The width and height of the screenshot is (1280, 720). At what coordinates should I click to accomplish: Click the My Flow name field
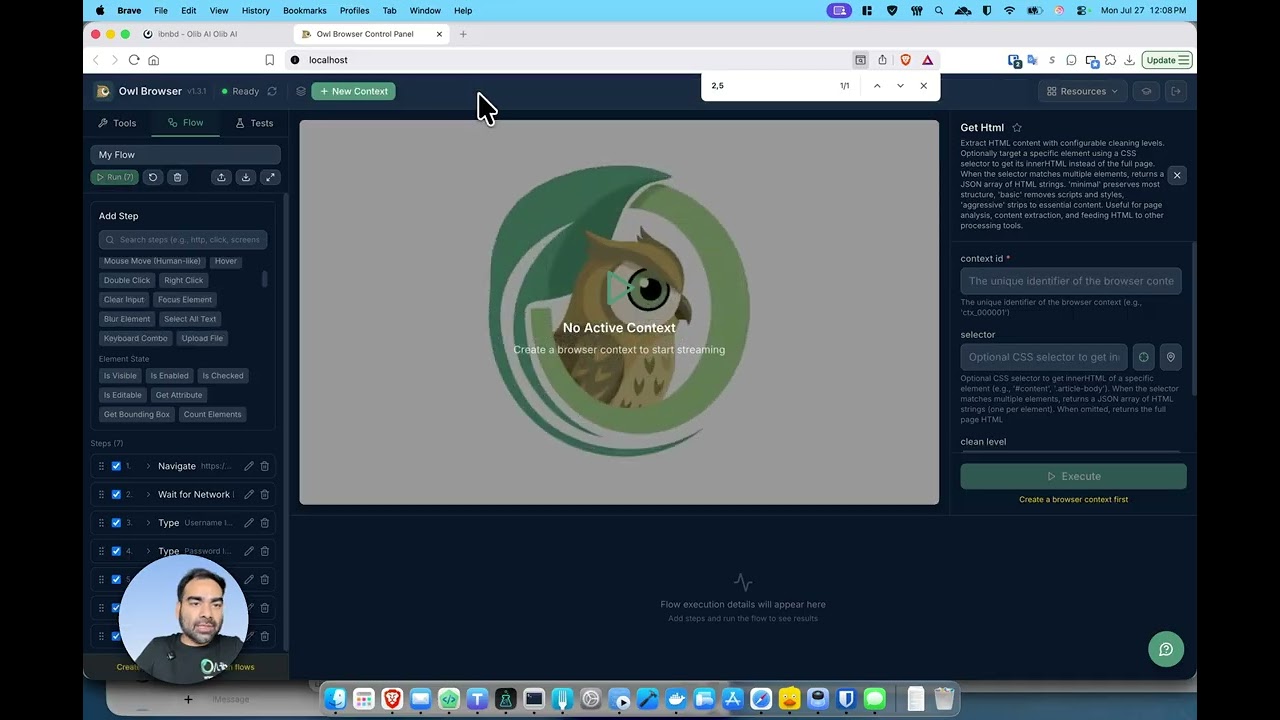[185, 155]
